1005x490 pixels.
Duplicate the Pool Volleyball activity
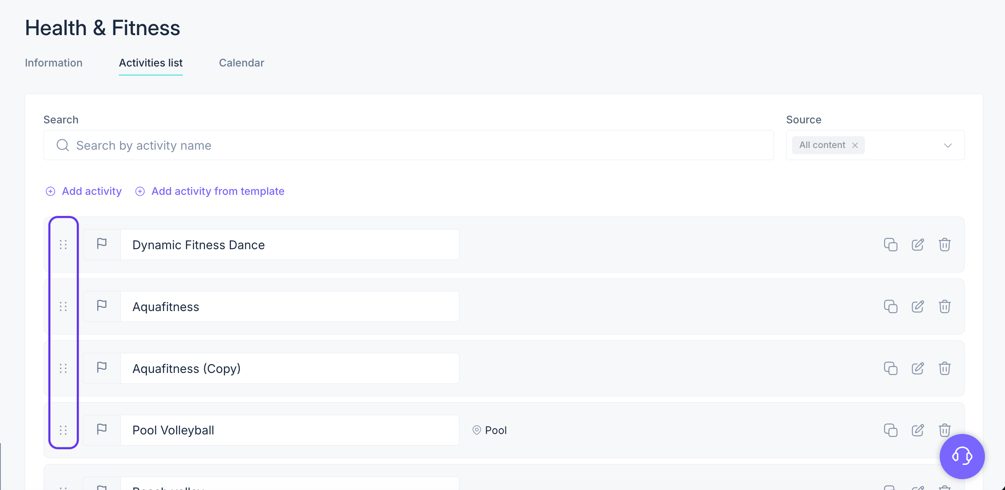tap(890, 430)
